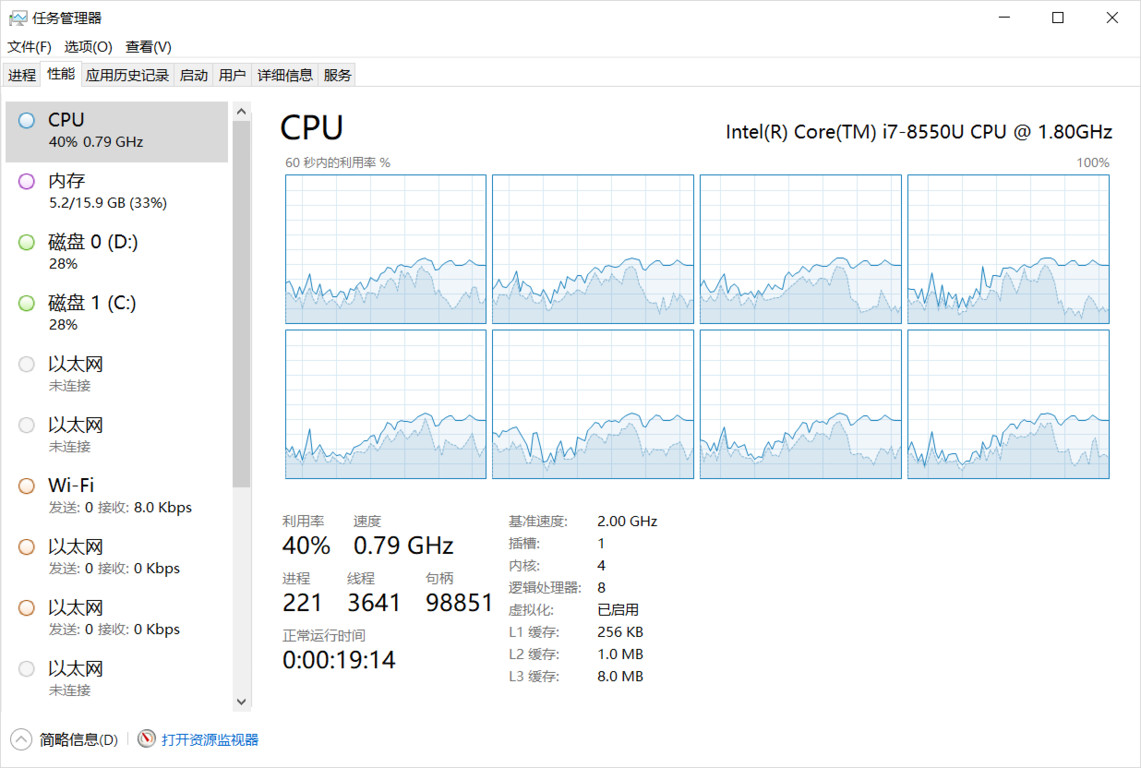The image size is (1141, 768).
Task: Switch to the 进程 tab
Action: 22,75
